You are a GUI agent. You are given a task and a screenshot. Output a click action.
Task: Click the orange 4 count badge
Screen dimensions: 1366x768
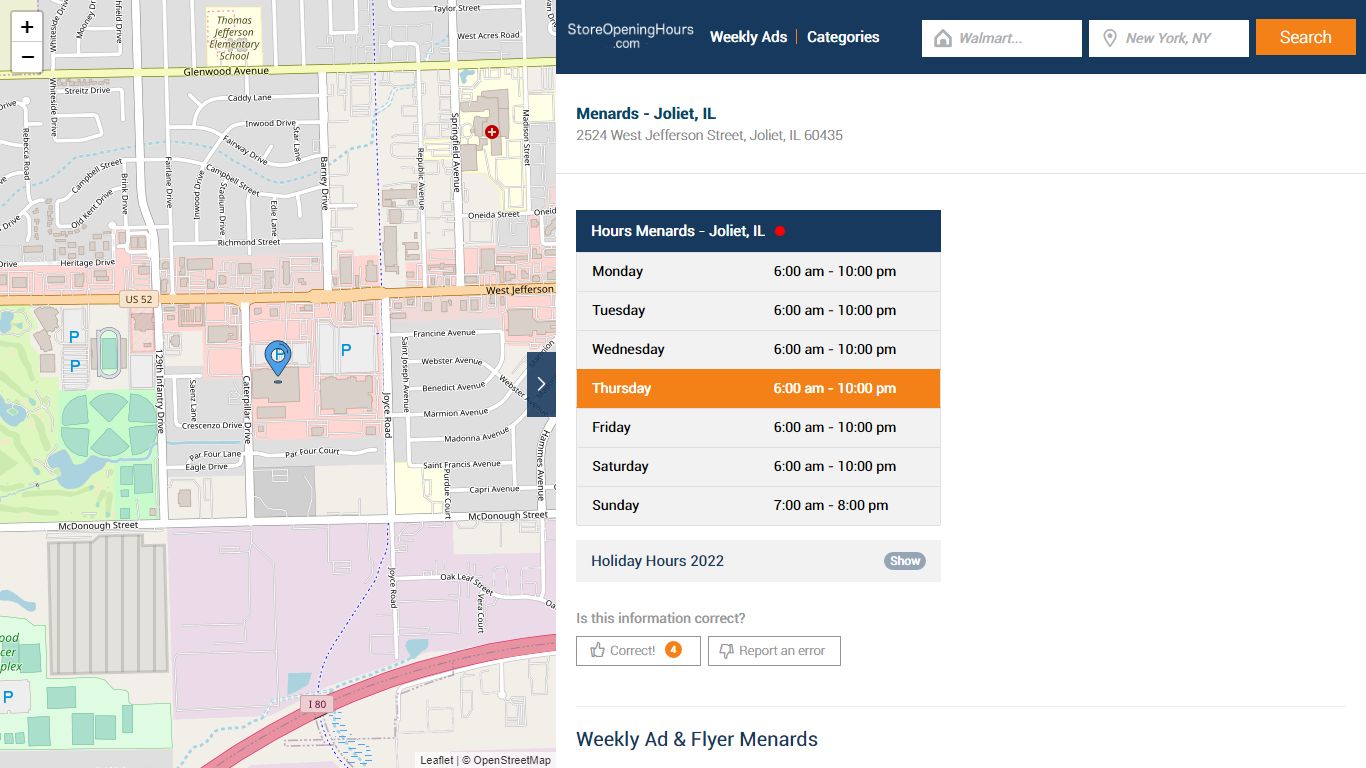(674, 650)
